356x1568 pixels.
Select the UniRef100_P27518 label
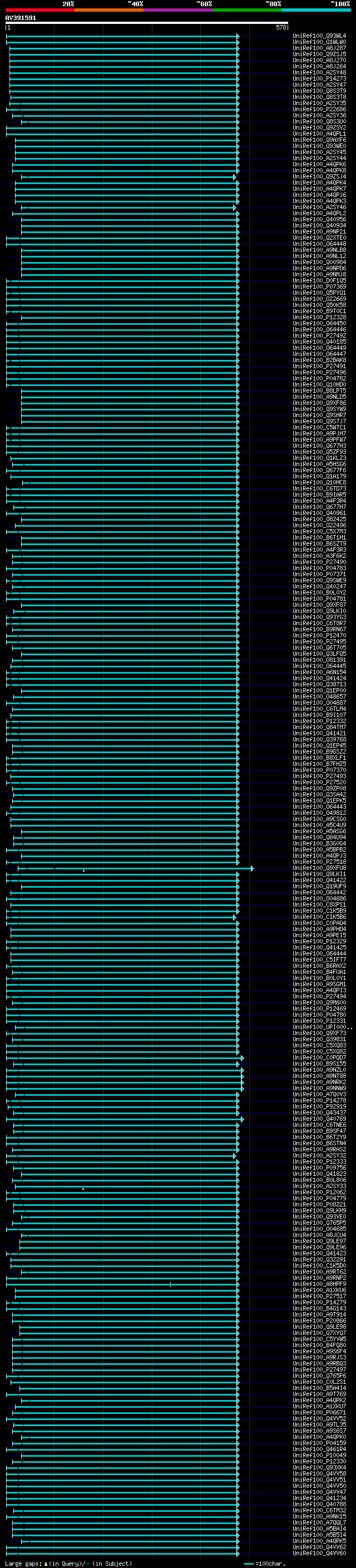click(319, 863)
